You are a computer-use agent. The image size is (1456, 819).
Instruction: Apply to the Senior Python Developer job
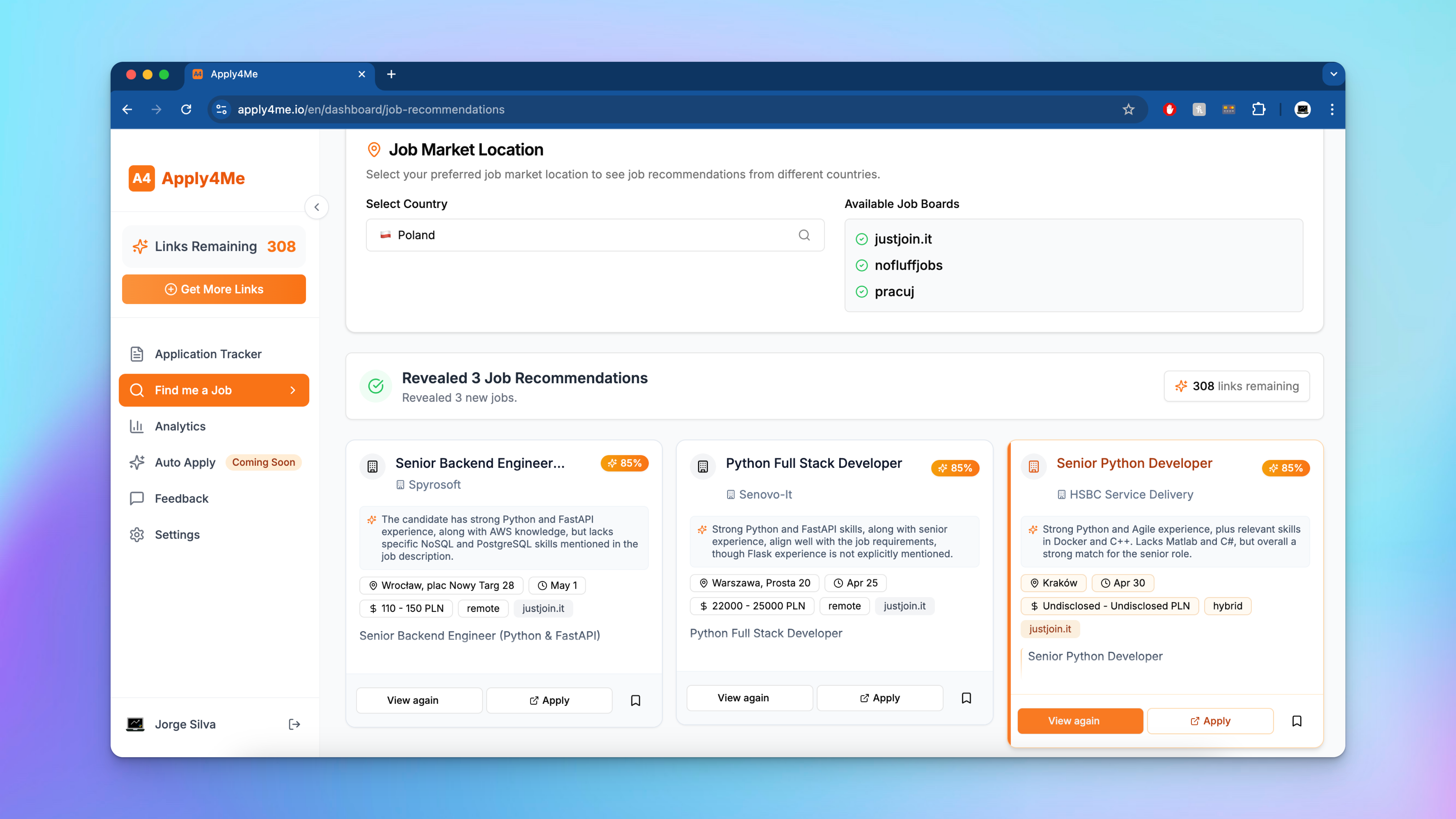1210,721
